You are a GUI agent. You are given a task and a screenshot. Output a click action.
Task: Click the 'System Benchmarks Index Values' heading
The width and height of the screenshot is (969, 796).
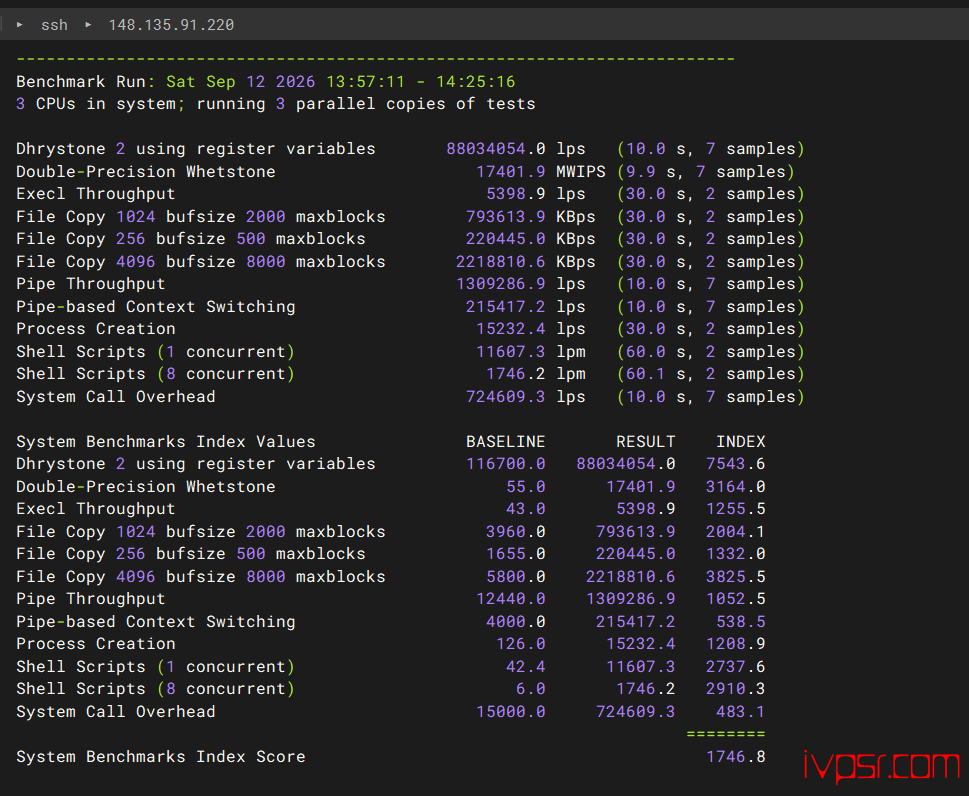pos(166,442)
